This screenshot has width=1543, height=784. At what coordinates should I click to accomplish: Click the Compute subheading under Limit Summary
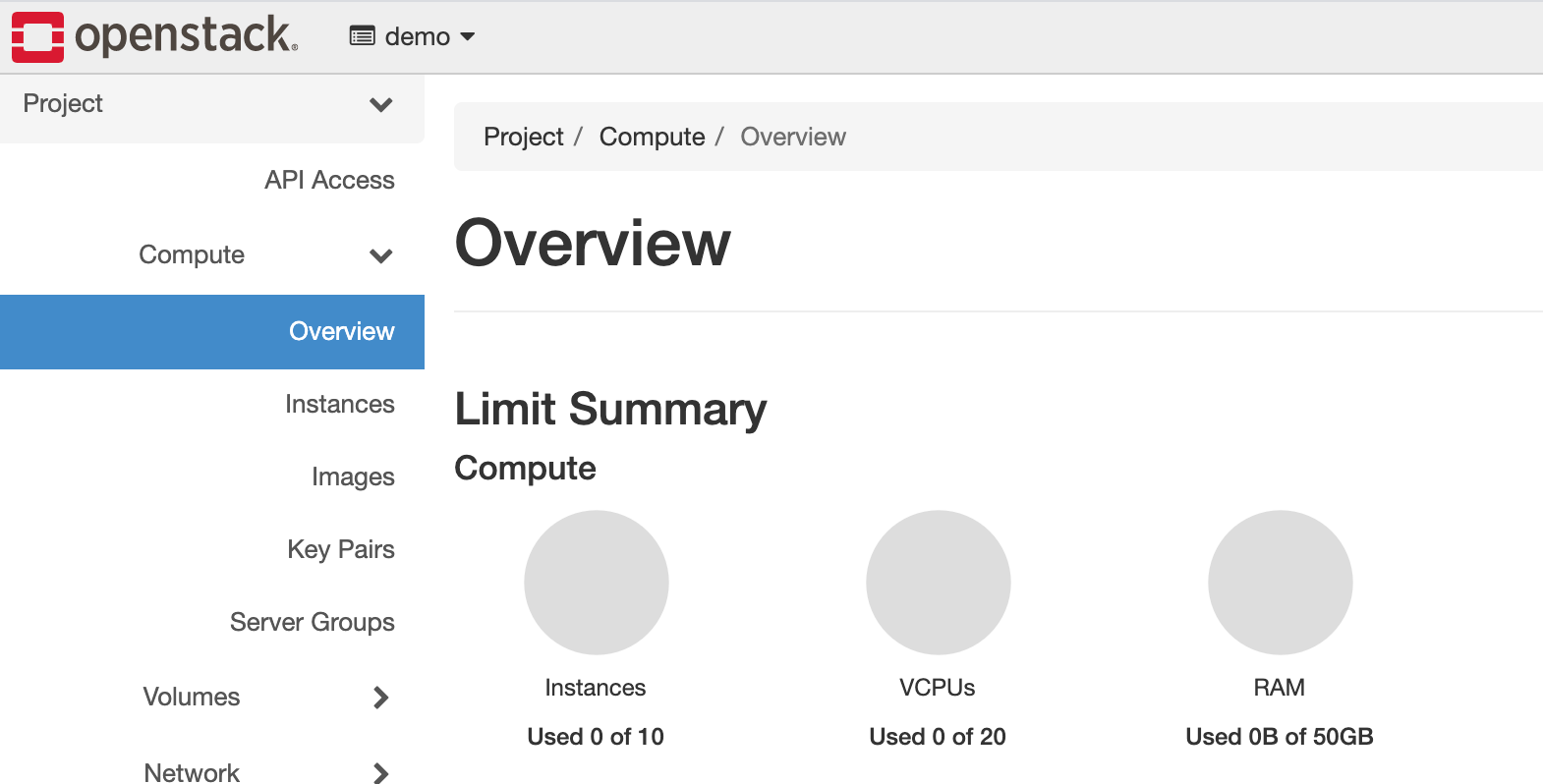click(x=526, y=469)
